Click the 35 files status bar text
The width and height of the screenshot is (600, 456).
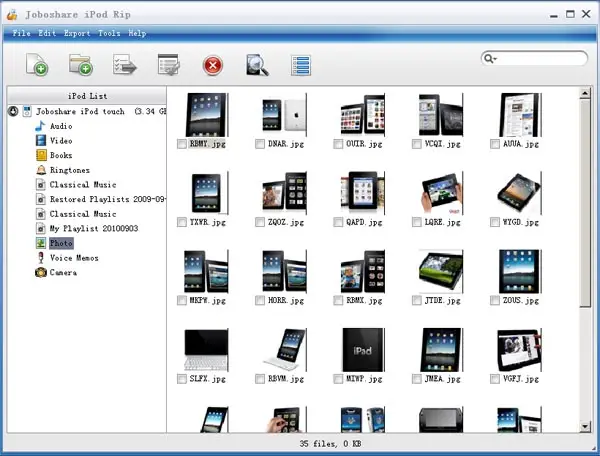[x=330, y=444]
